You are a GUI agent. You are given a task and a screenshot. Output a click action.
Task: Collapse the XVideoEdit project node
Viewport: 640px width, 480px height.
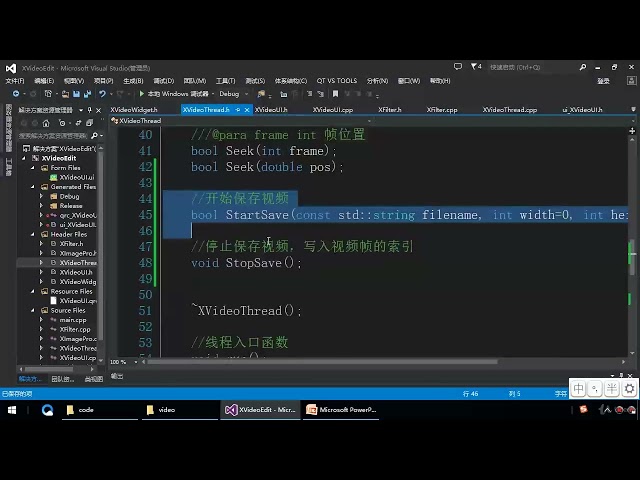pyautogui.click(x=24, y=158)
